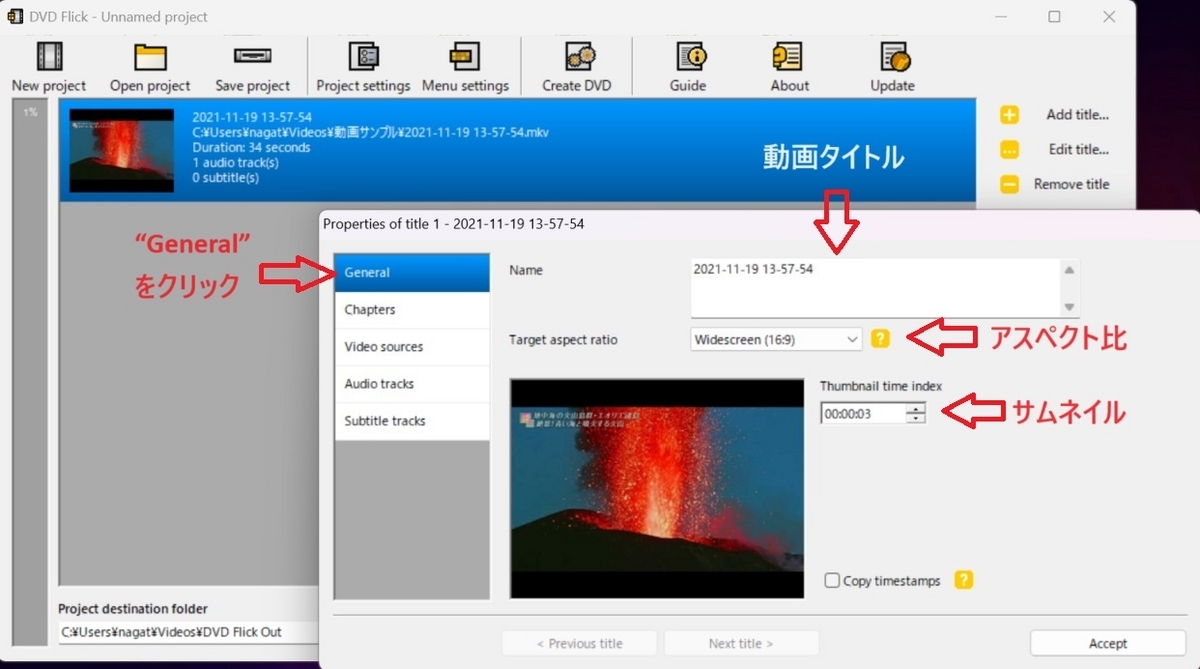1200x669 pixels.
Task: Click help icon beside Target aspect ratio
Action: 880,339
